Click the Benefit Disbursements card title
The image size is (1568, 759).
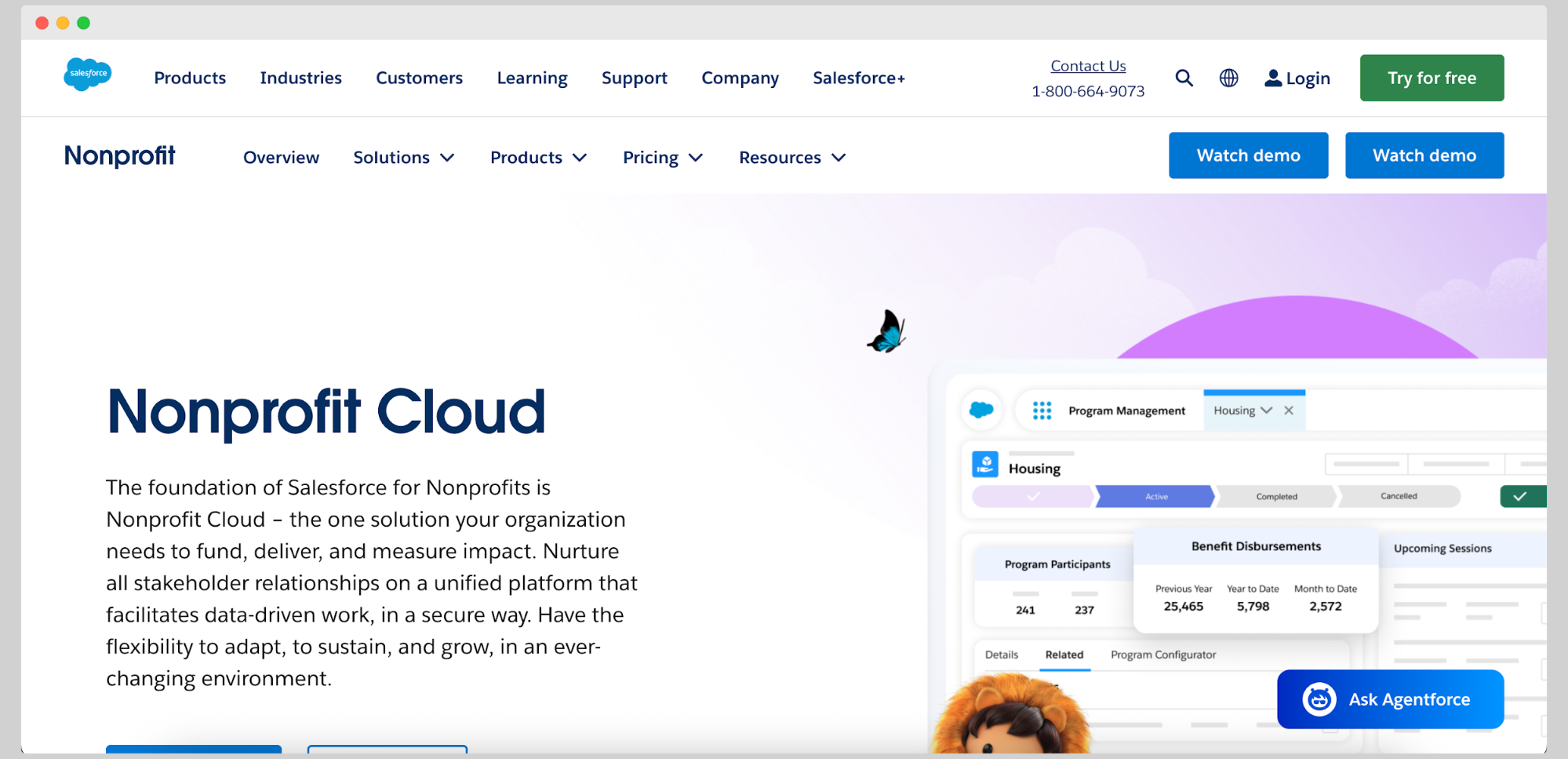point(1256,546)
